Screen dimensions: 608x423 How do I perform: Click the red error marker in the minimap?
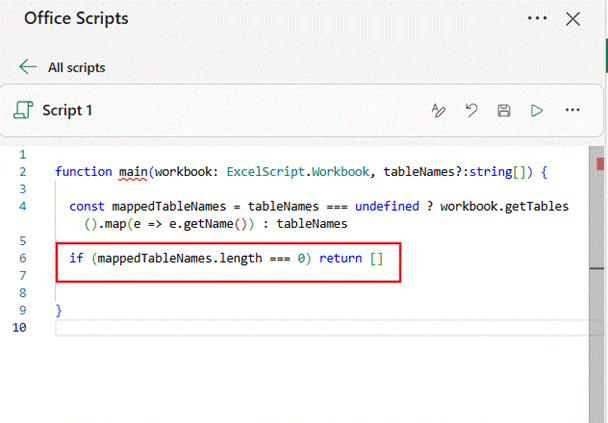coord(600,164)
